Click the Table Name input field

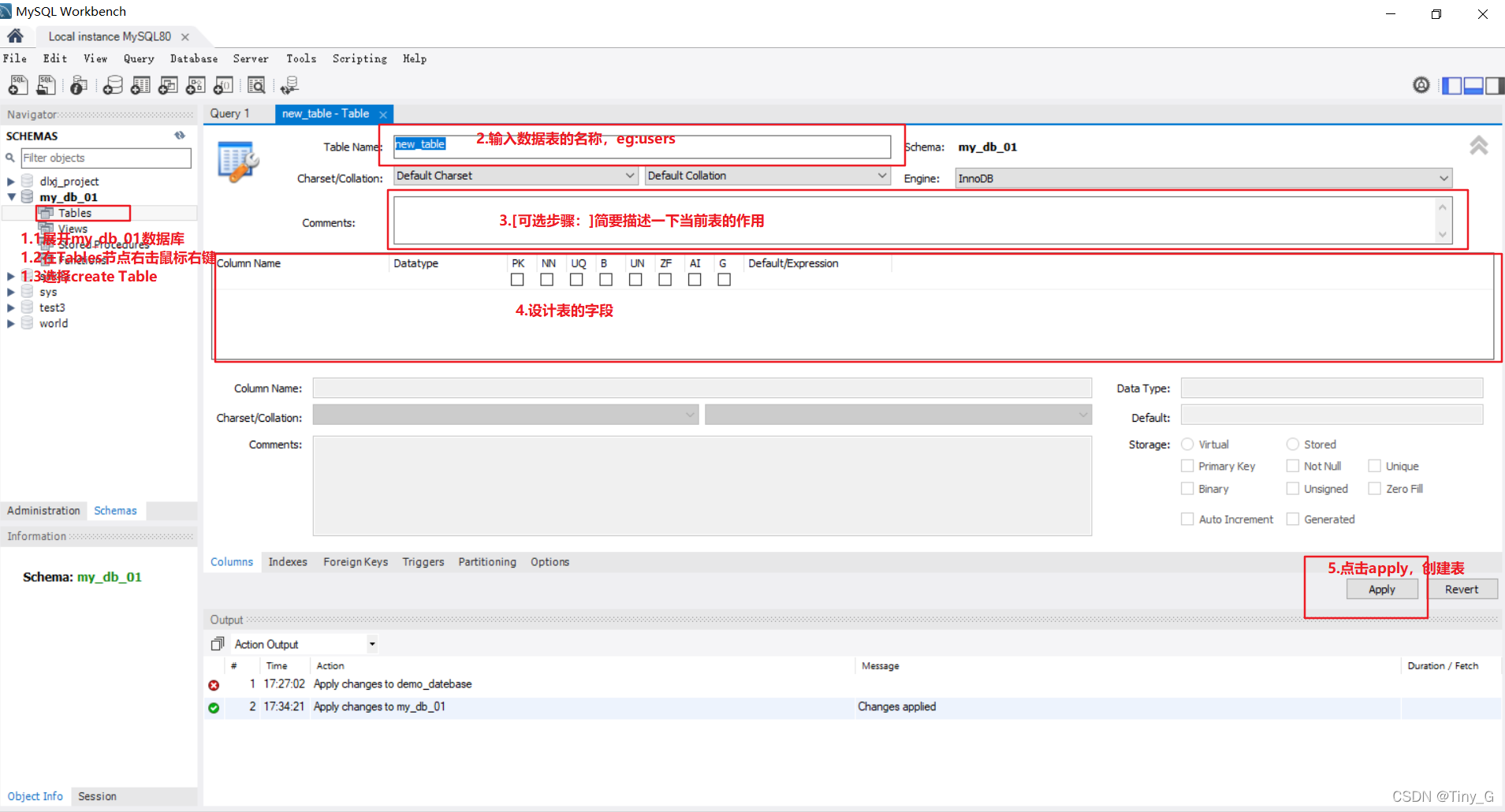tap(642, 147)
